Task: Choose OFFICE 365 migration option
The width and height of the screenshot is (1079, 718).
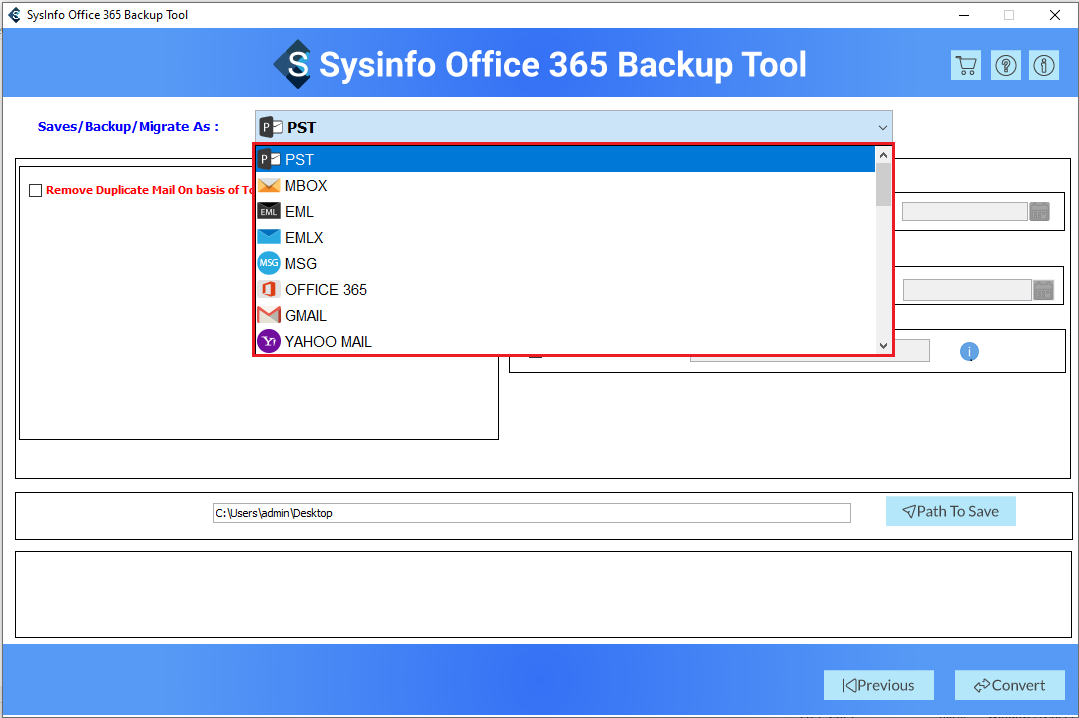Action: 326,290
